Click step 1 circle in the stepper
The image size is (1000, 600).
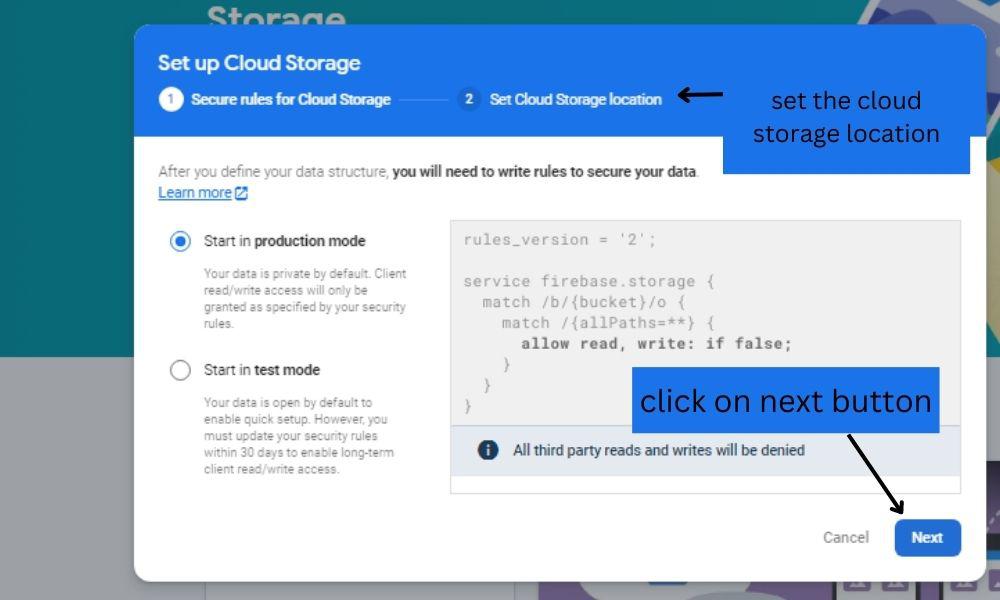[x=171, y=99]
